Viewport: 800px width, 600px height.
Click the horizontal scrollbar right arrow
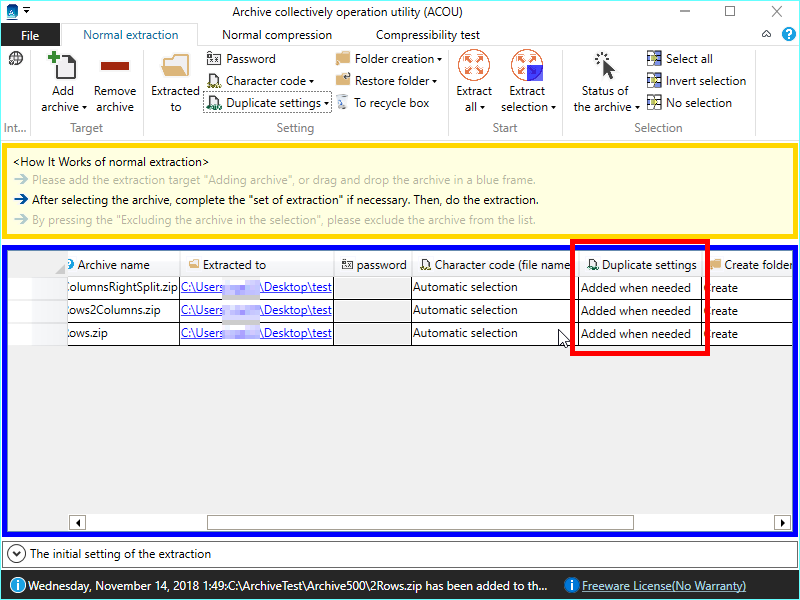click(x=783, y=522)
